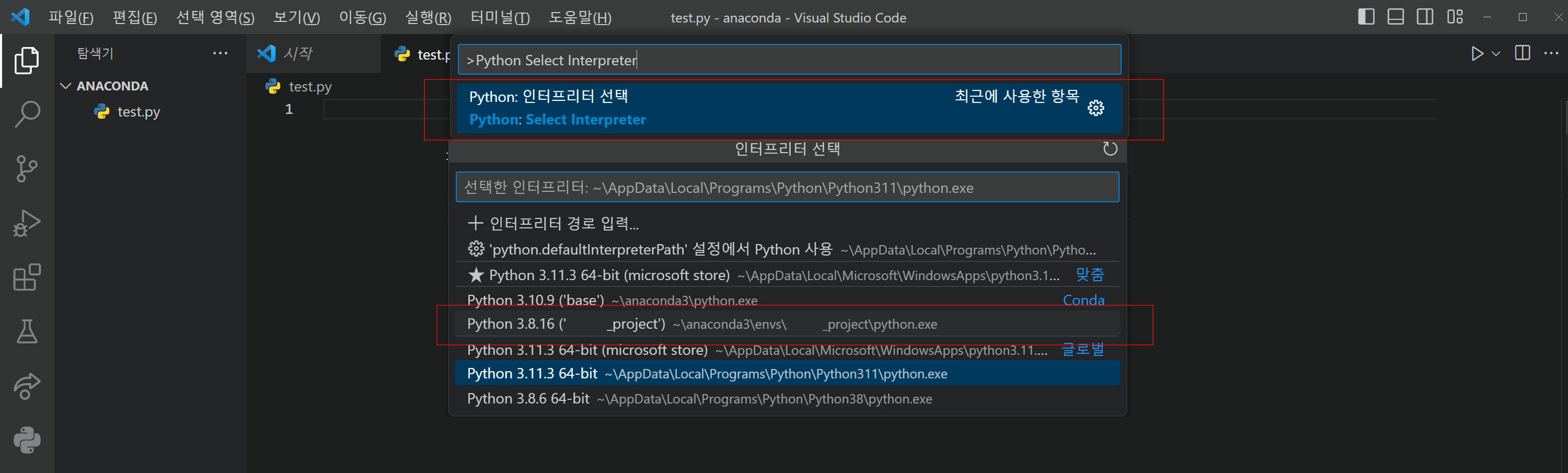Select the Python: 인터프리터 선택 command

[789, 108]
